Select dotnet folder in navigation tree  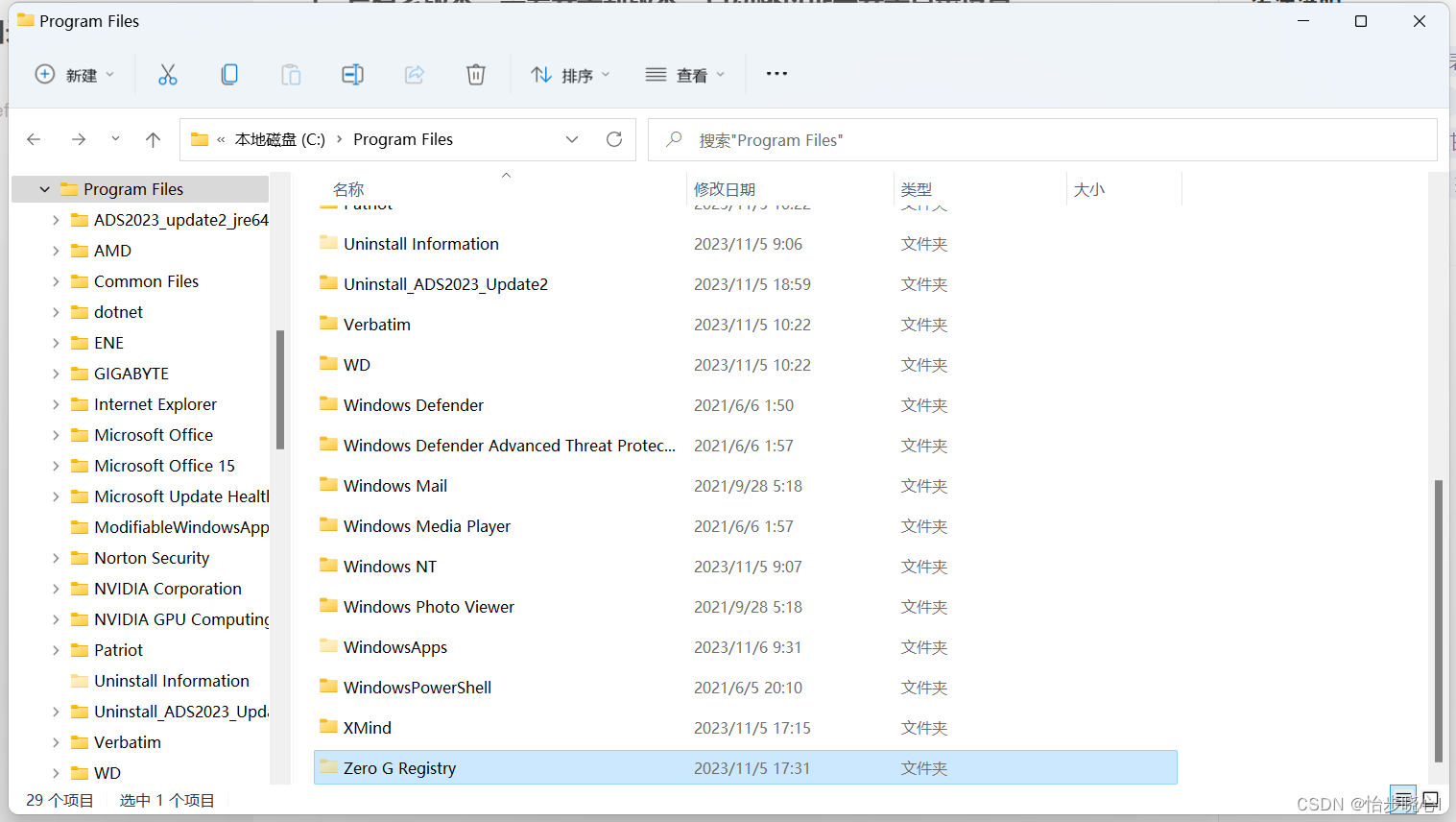[x=118, y=312]
